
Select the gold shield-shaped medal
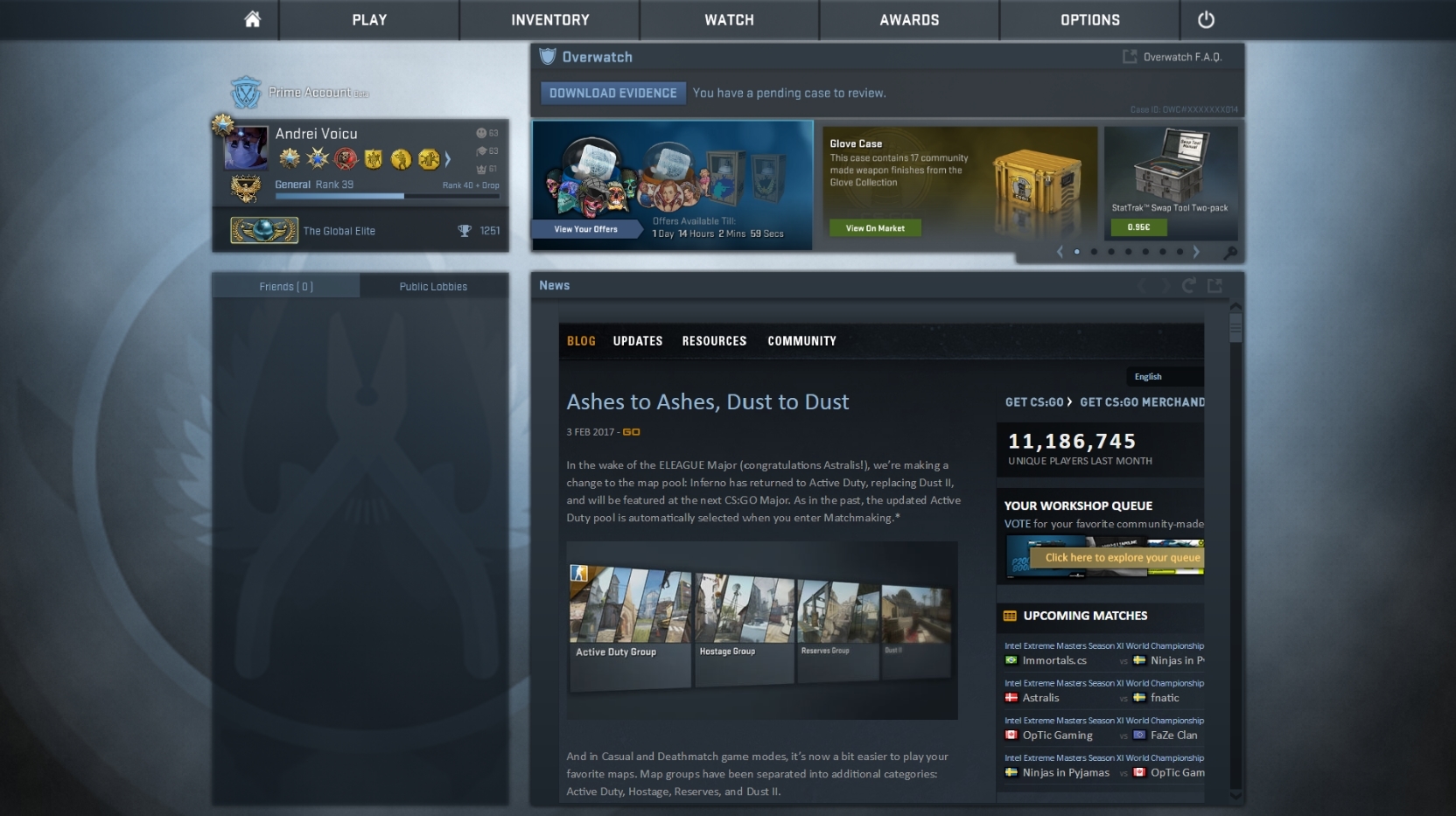(374, 158)
